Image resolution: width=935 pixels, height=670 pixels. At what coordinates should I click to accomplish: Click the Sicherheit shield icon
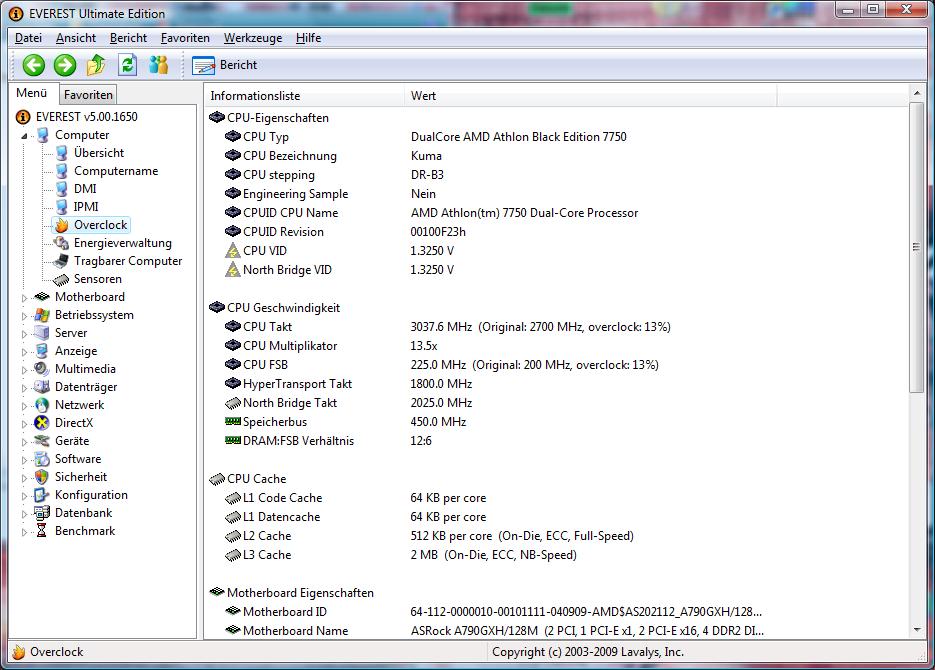click(x=42, y=477)
